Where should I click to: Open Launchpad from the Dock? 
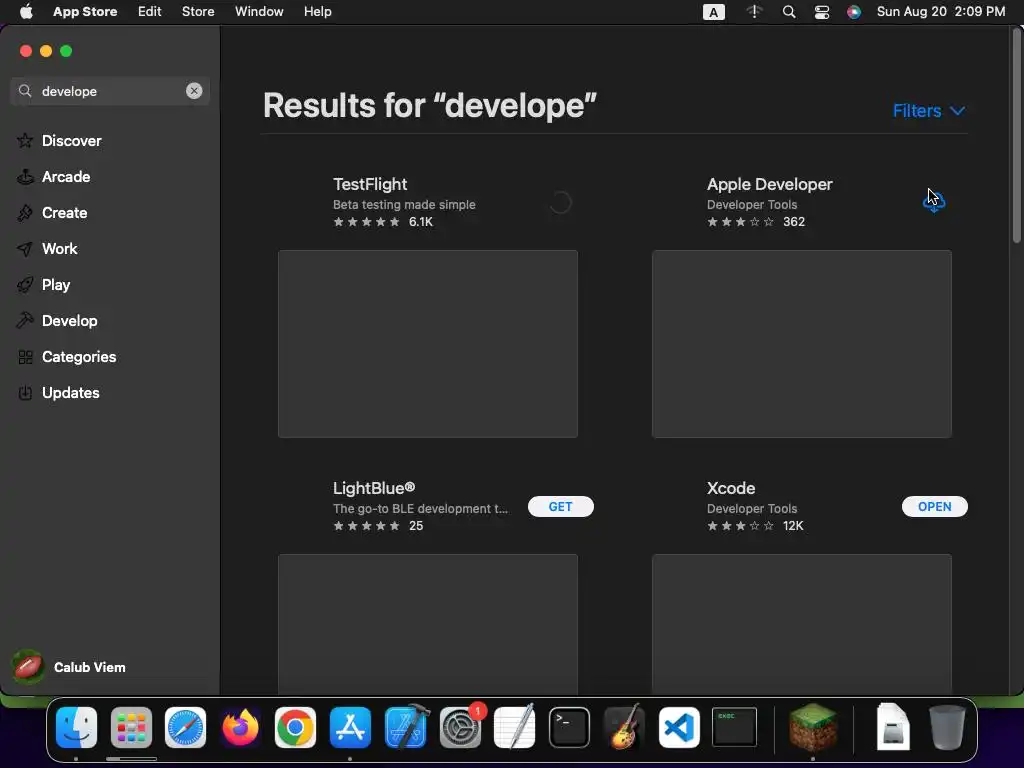131,728
